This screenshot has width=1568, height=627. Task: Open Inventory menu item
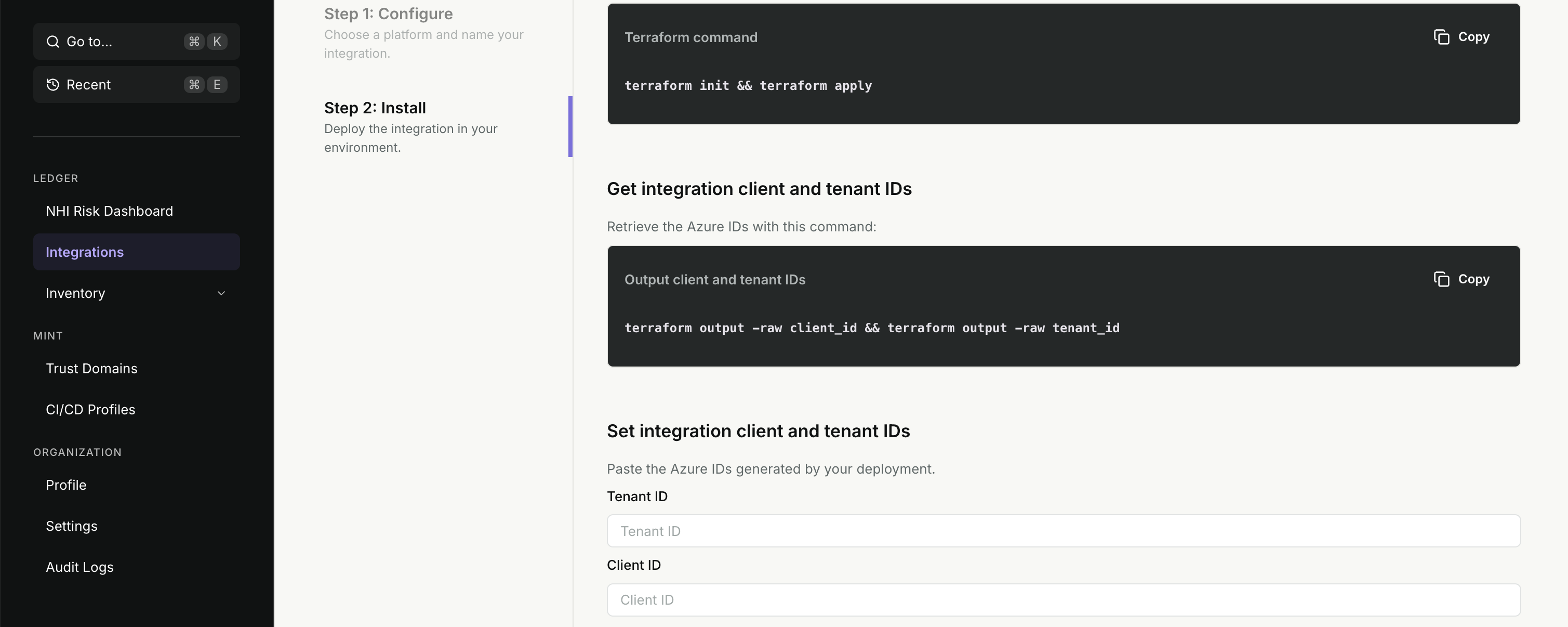click(x=136, y=293)
